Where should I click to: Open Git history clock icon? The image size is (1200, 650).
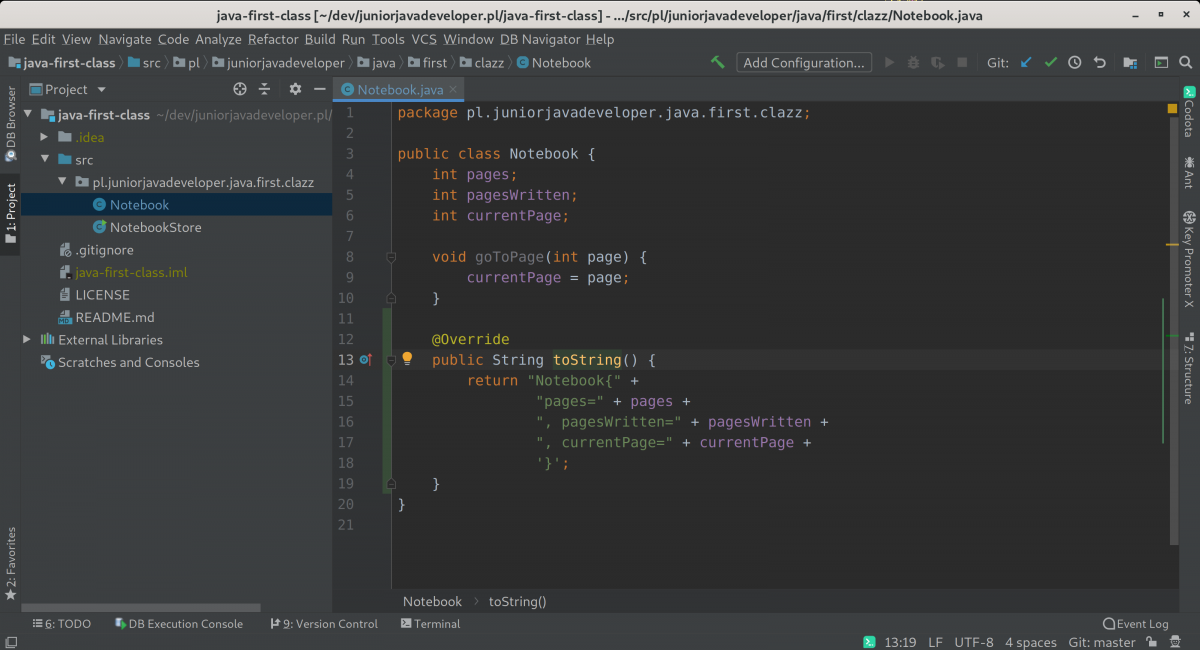click(x=1074, y=62)
